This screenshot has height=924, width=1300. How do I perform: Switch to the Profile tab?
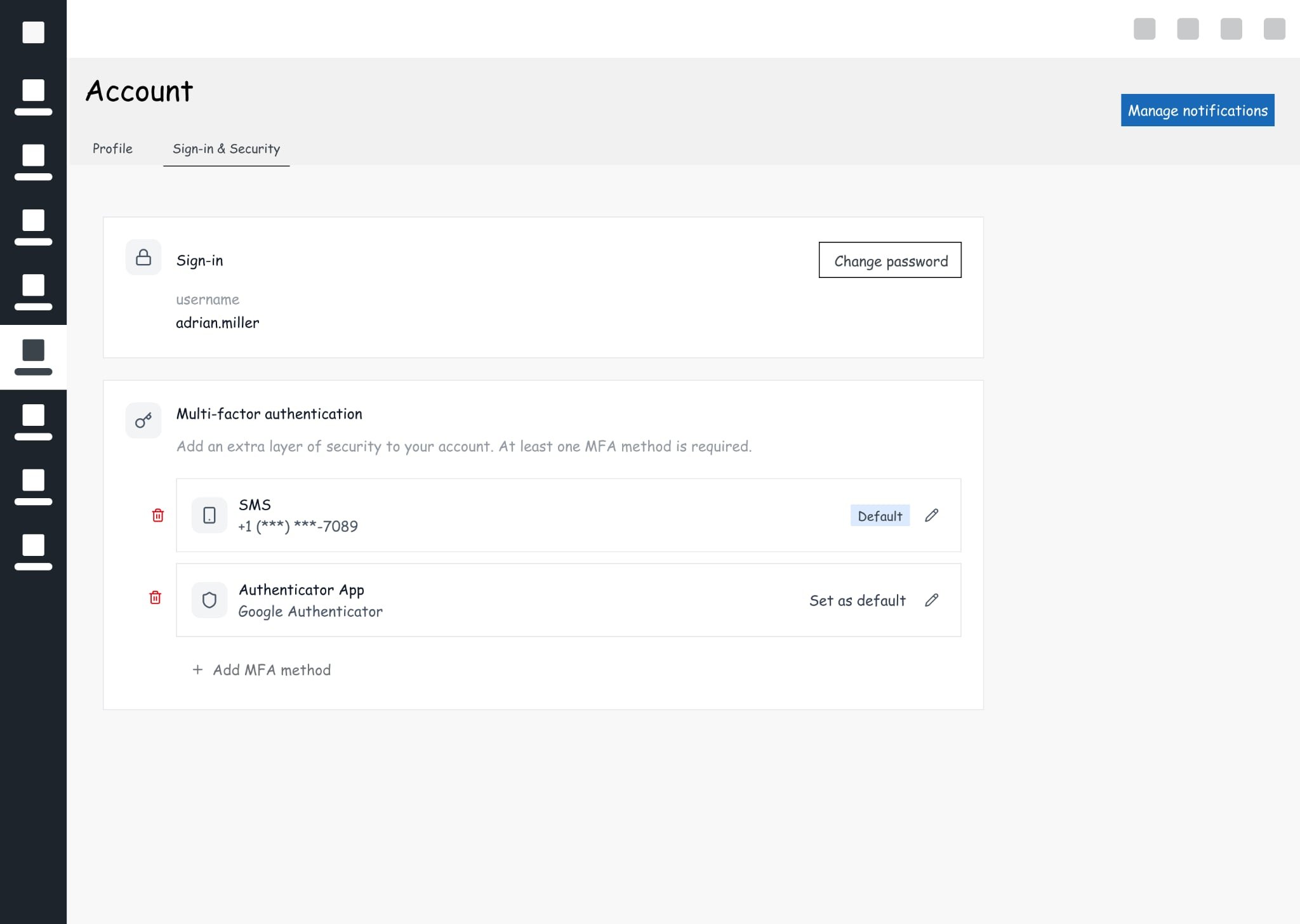[112, 148]
